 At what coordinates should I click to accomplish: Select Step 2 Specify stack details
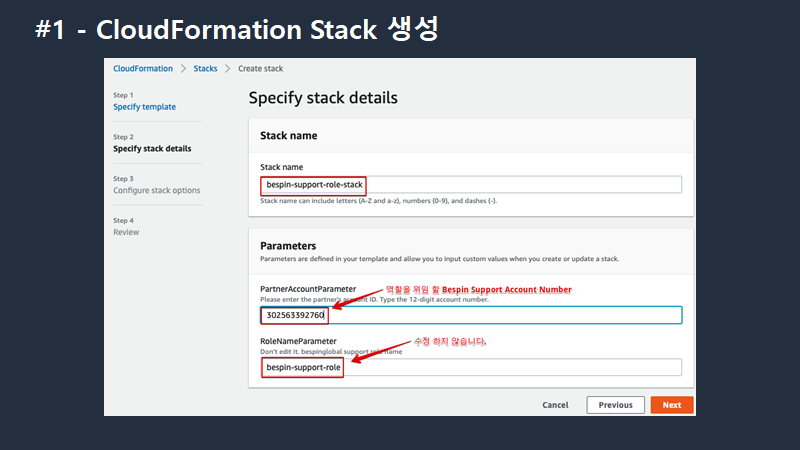152,148
